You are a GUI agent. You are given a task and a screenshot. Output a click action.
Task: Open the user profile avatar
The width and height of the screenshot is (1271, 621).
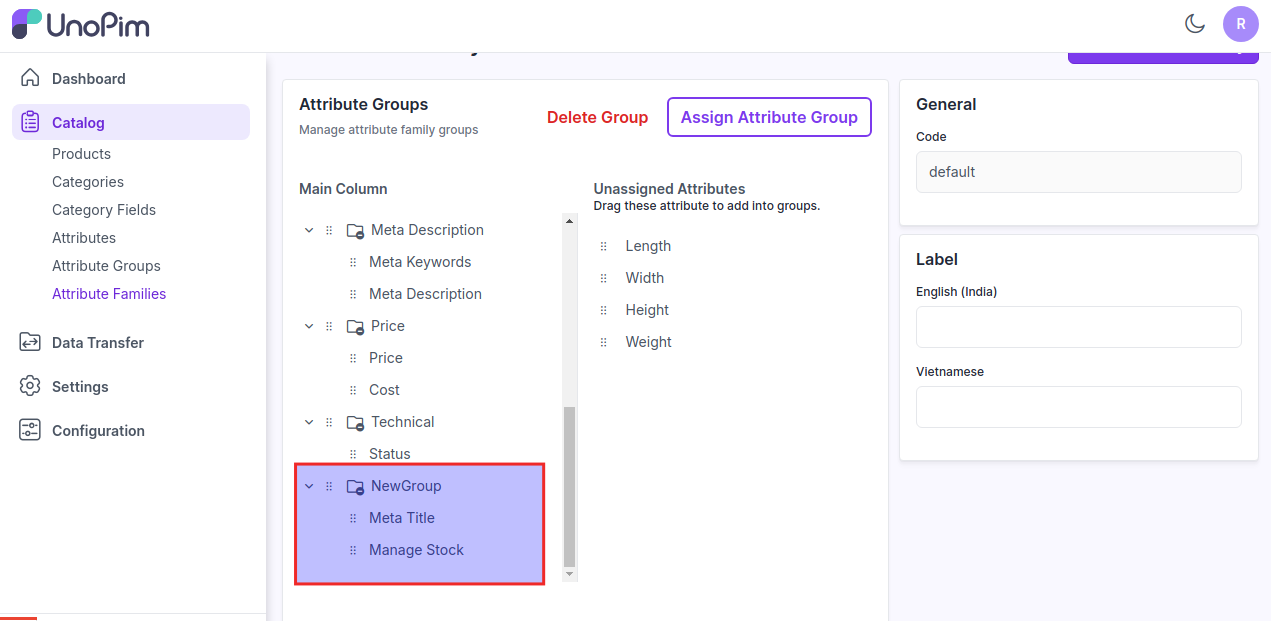click(1240, 24)
